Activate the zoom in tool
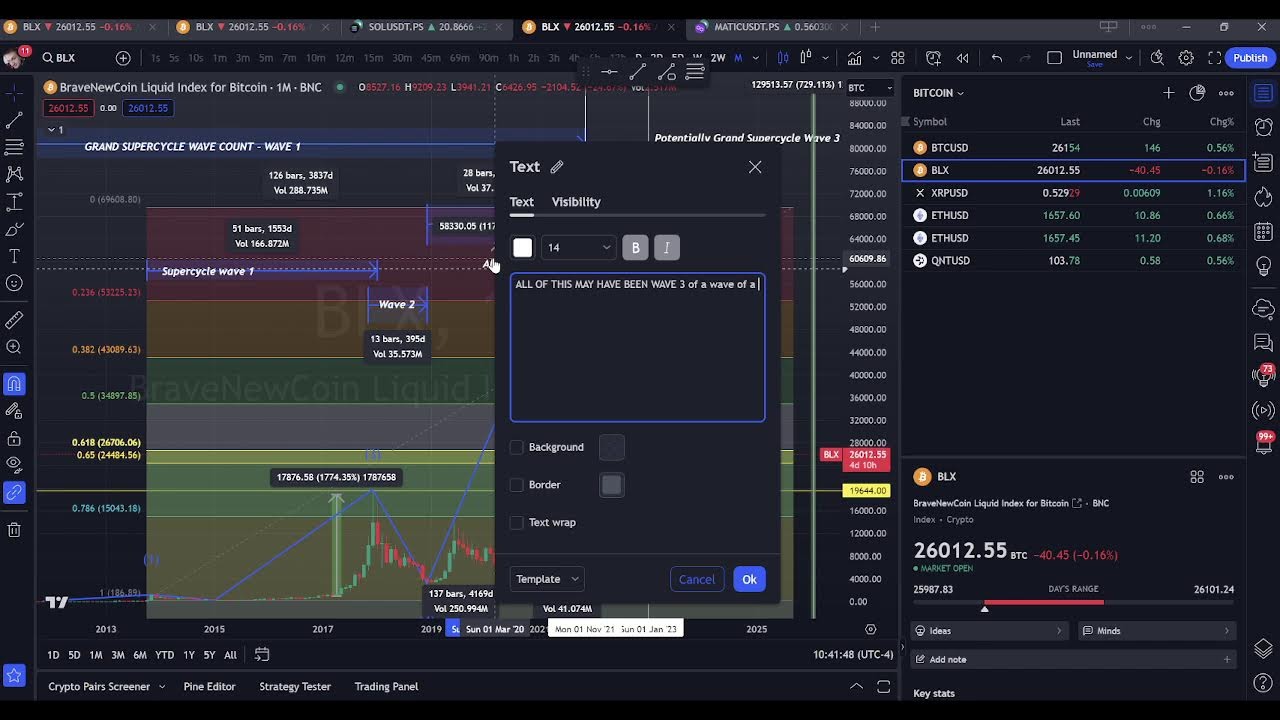 [14, 347]
